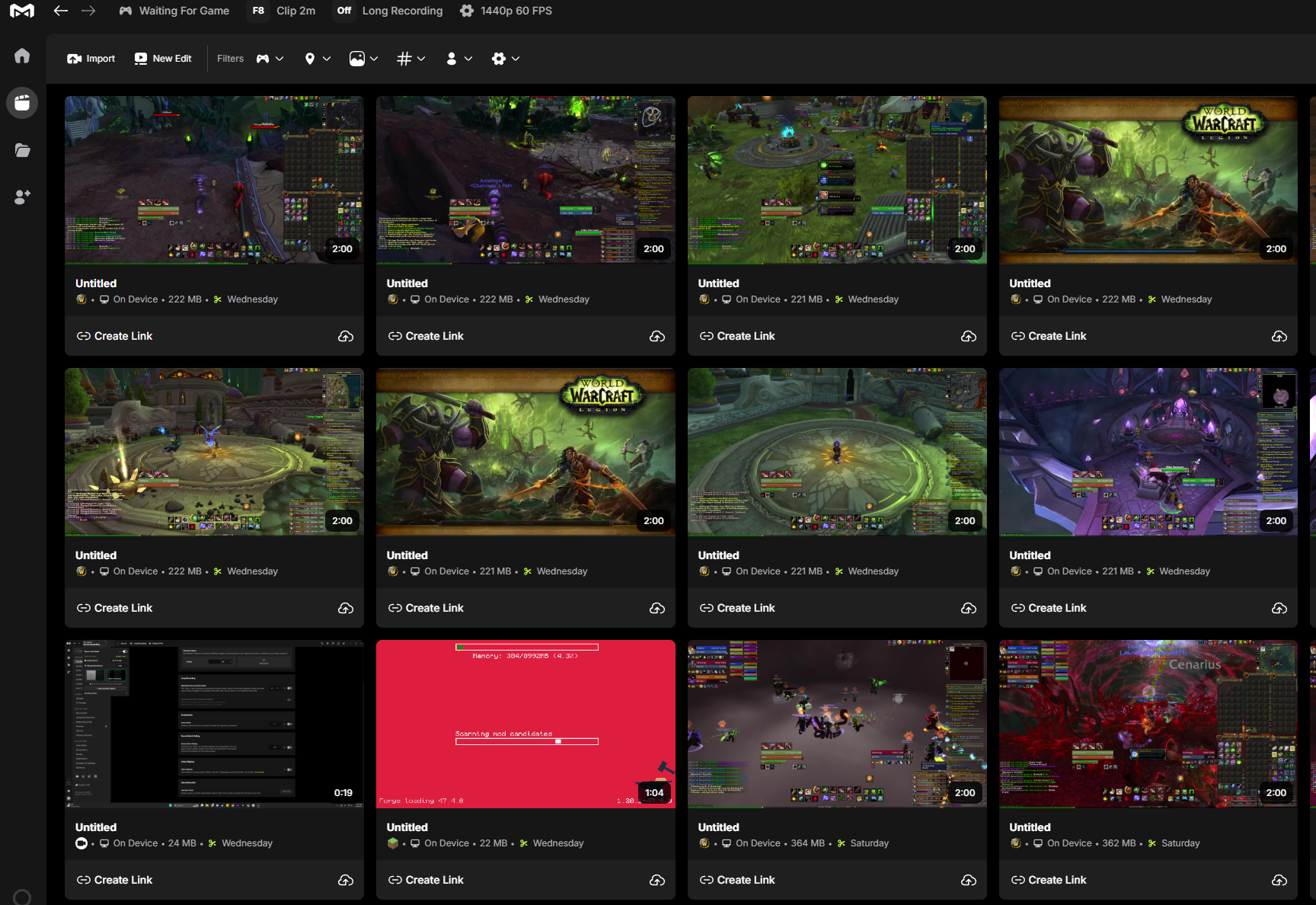
Task: Upload first middle-row clip to cloud
Action: [x=346, y=608]
